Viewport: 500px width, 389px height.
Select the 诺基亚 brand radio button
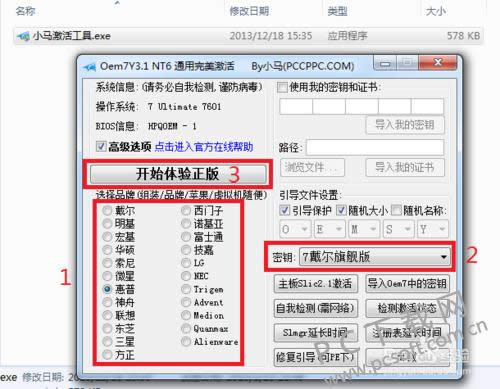click(186, 224)
